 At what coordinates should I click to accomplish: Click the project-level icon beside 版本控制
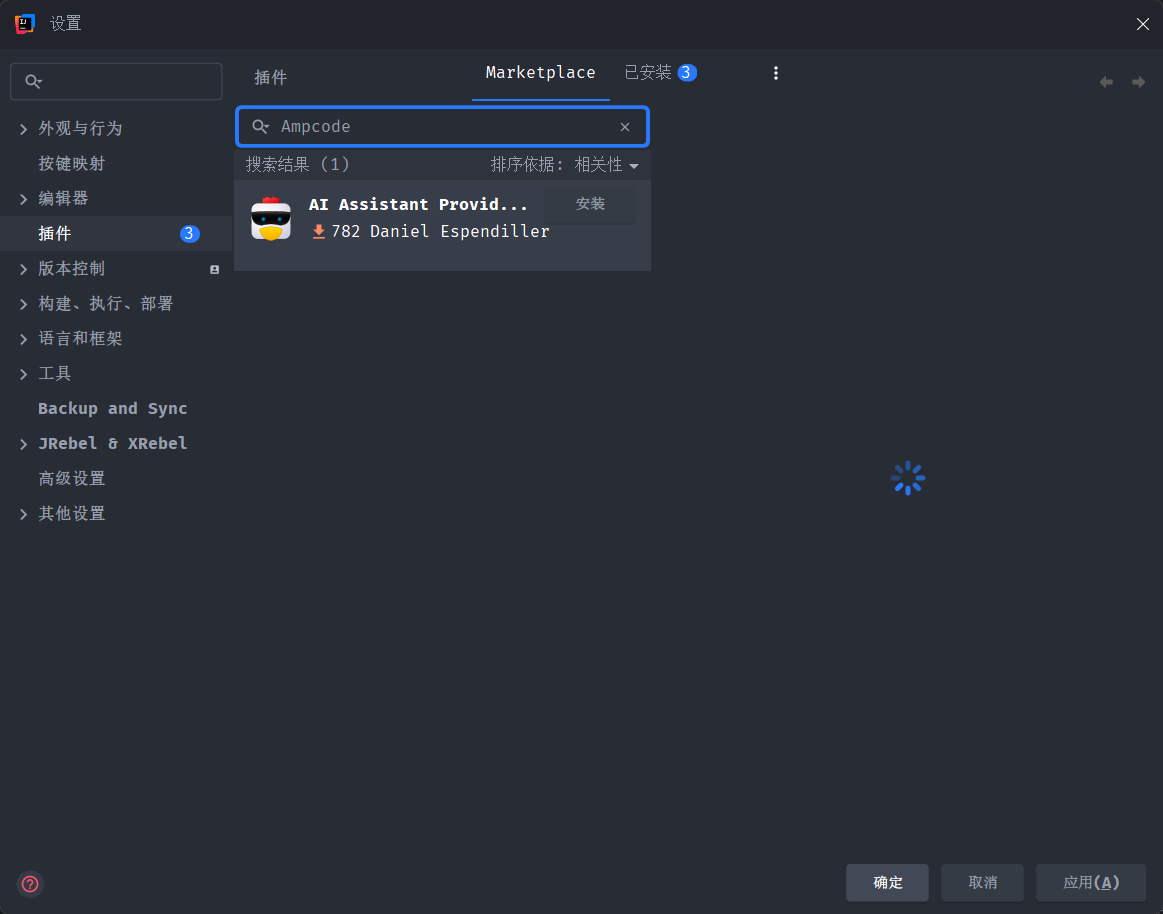214,269
